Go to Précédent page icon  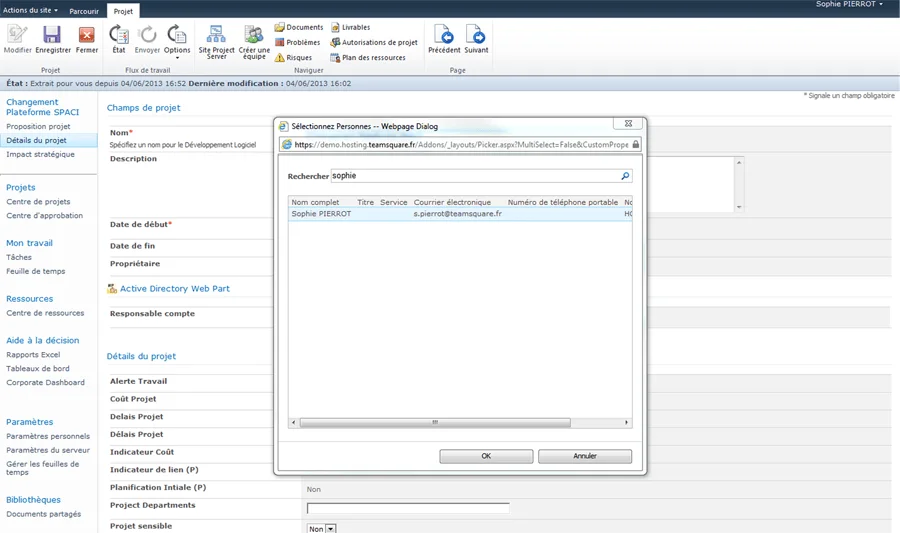click(x=444, y=40)
